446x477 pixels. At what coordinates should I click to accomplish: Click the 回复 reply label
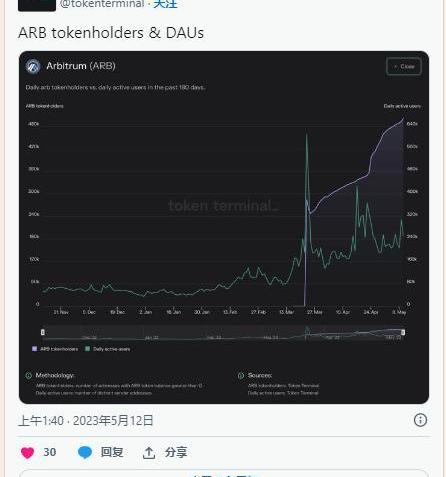point(112,452)
